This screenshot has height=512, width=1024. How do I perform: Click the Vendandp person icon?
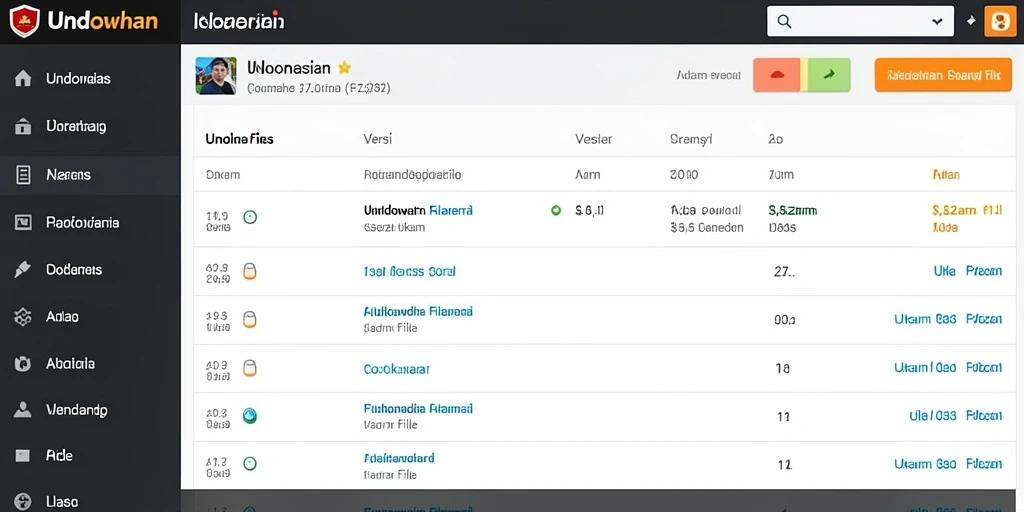click(23, 410)
